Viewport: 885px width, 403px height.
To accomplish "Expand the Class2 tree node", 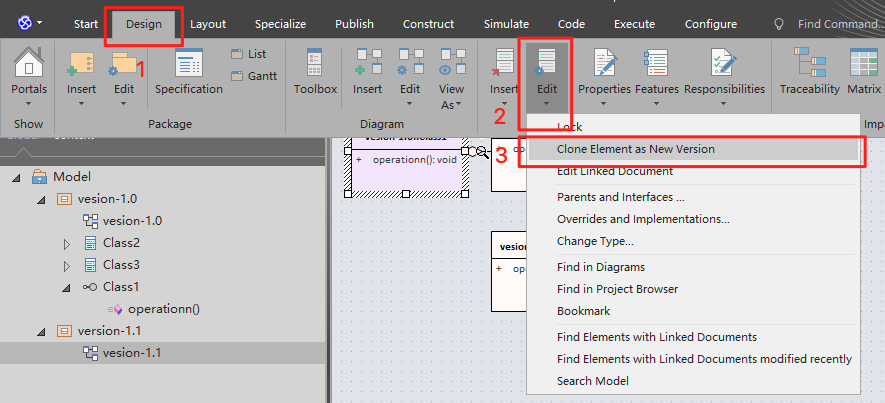I will tap(67, 244).
